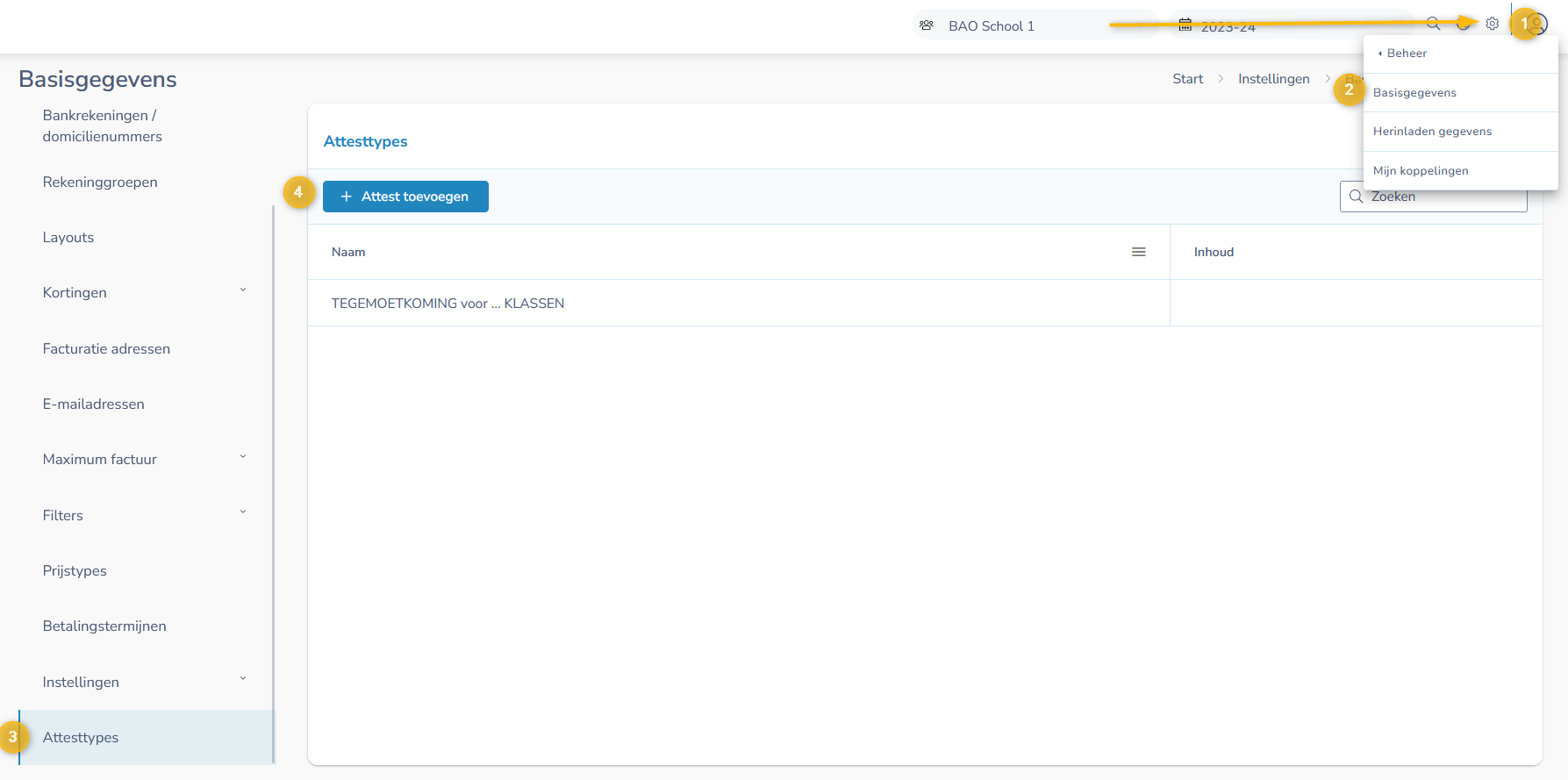1568x780 pixels.
Task: Expand the Instellingen sidebar section
Action: pyautogui.click(x=243, y=679)
